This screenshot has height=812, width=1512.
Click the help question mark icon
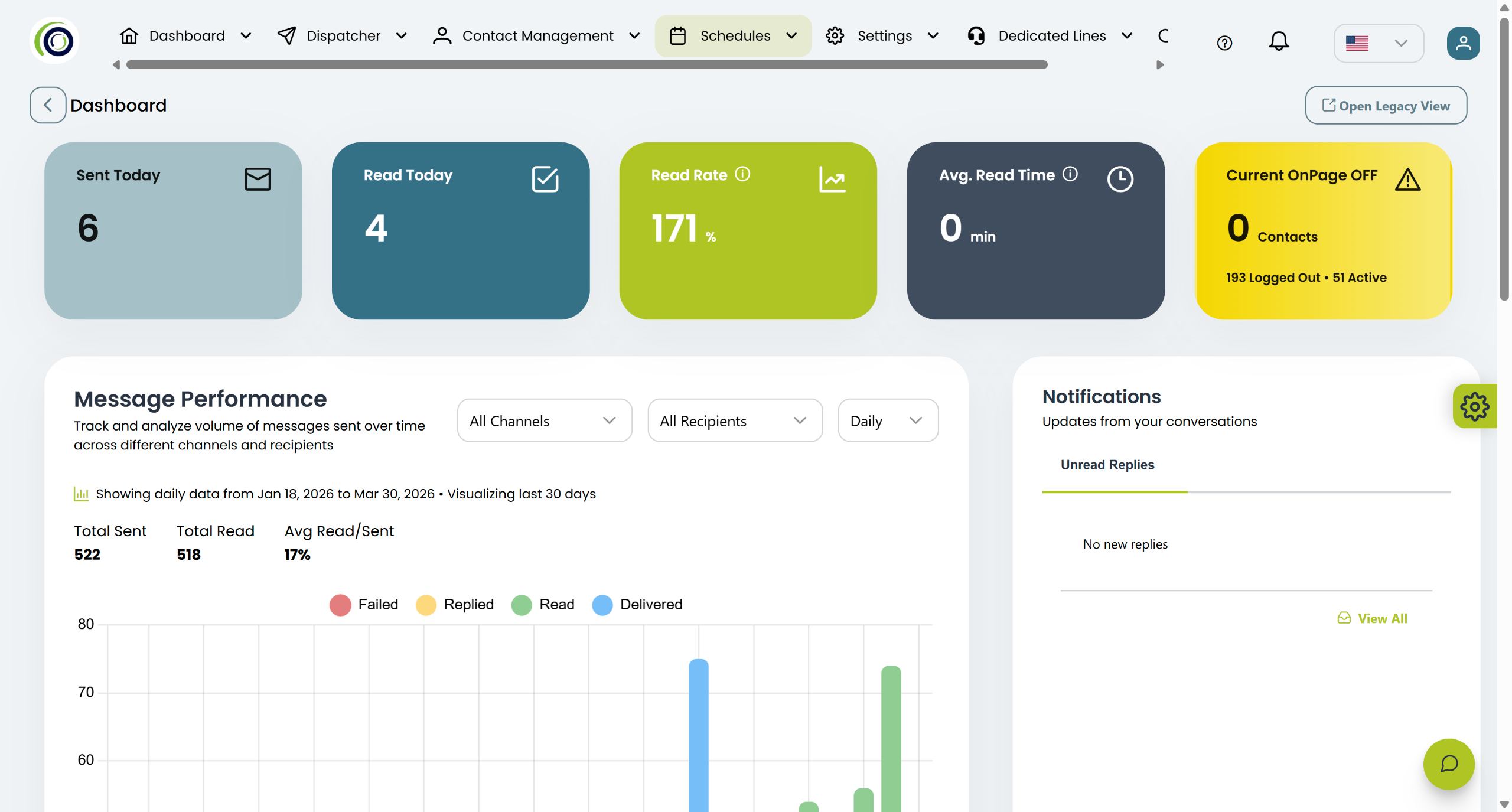[1224, 43]
